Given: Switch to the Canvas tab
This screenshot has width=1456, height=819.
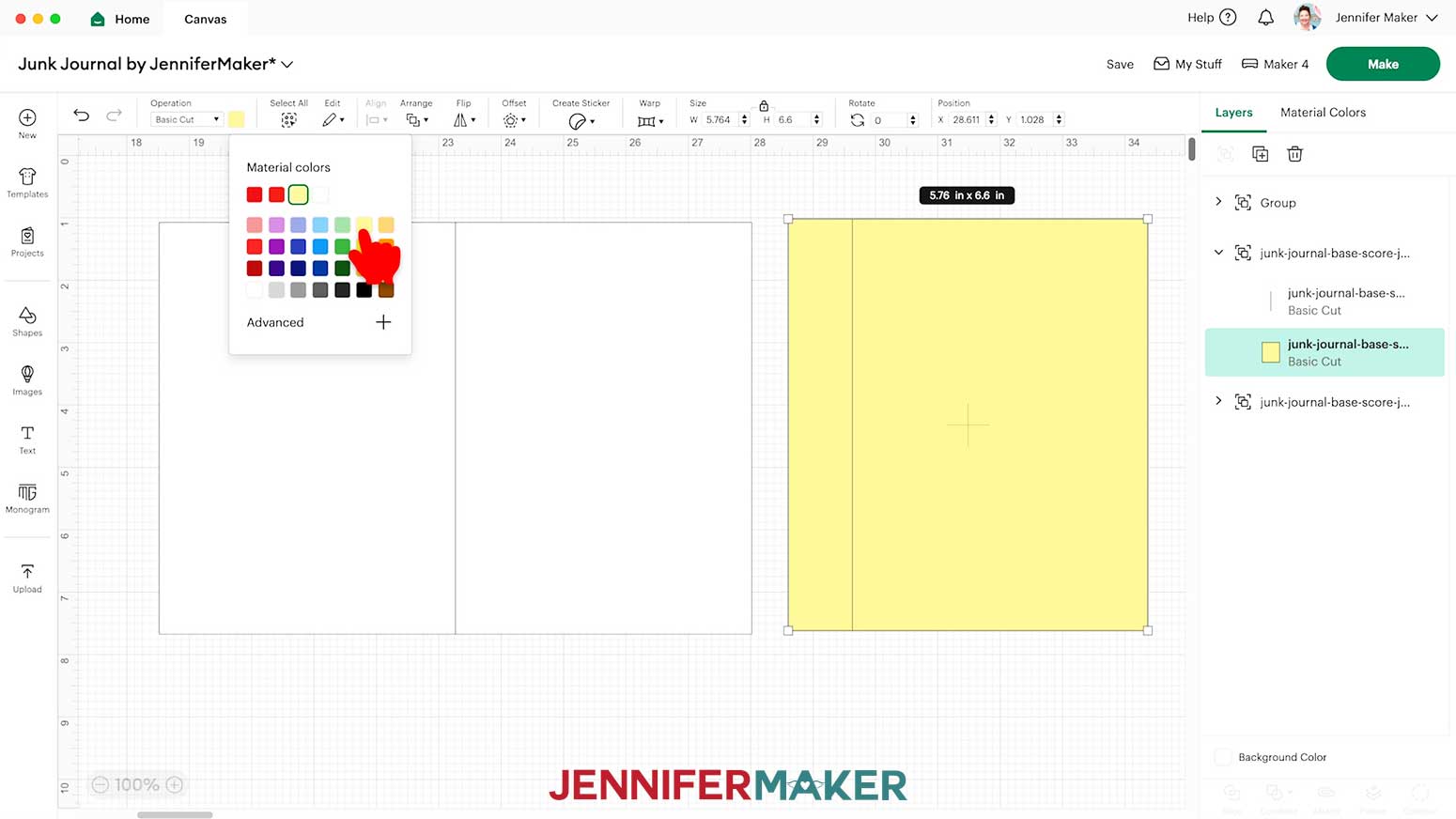Looking at the screenshot, I should coord(205,19).
